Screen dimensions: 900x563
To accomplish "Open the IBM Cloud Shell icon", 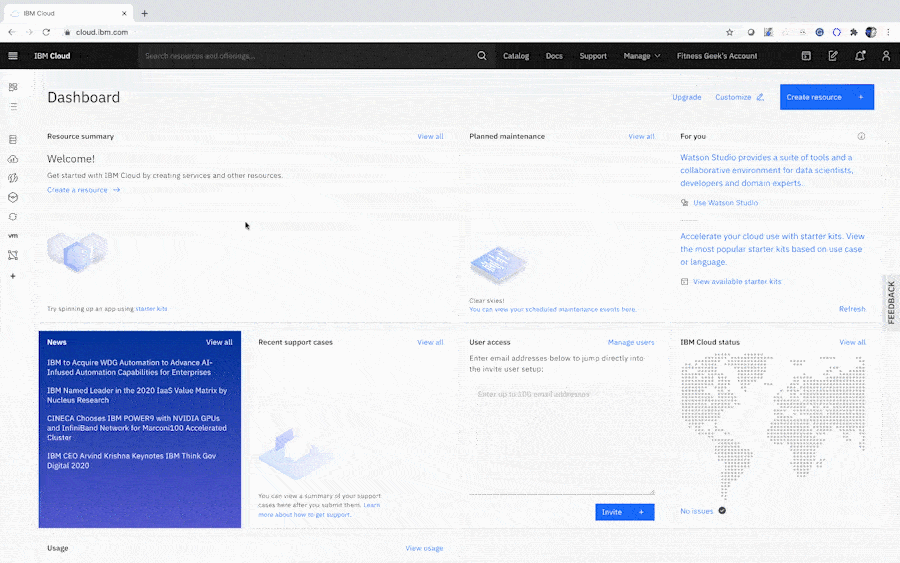I will 806,56.
